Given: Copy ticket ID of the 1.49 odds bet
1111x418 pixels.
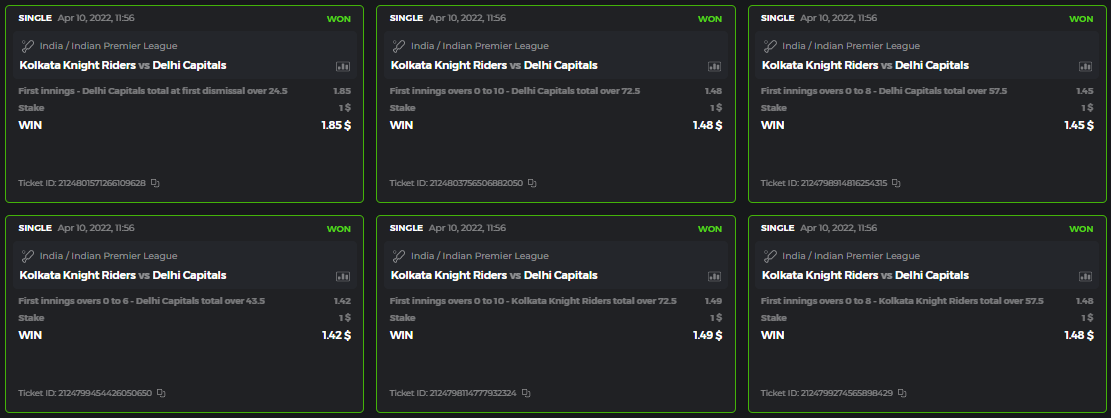Looking at the screenshot, I should click(x=526, y=393).
